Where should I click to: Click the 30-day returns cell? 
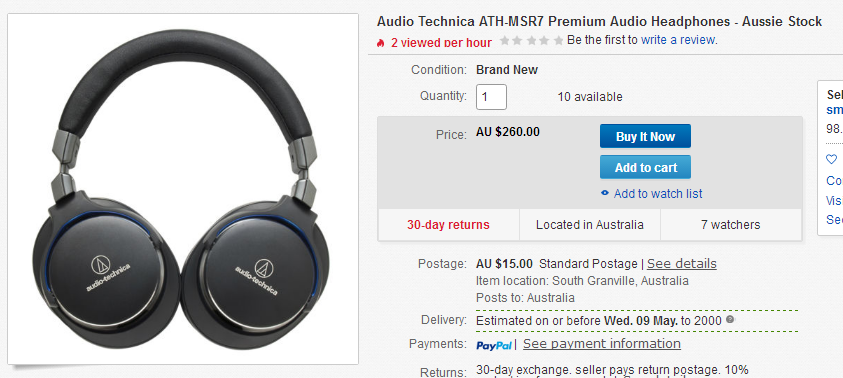pyautogui.click(x=448, y=225)
